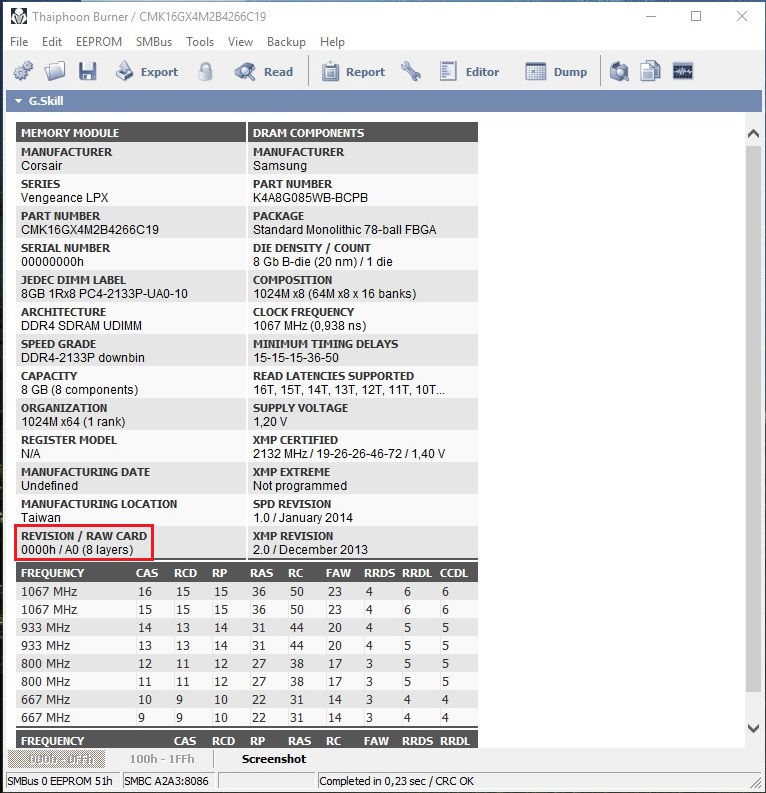
Task: Open the Dump toolbar button
Action: [556, 72]
